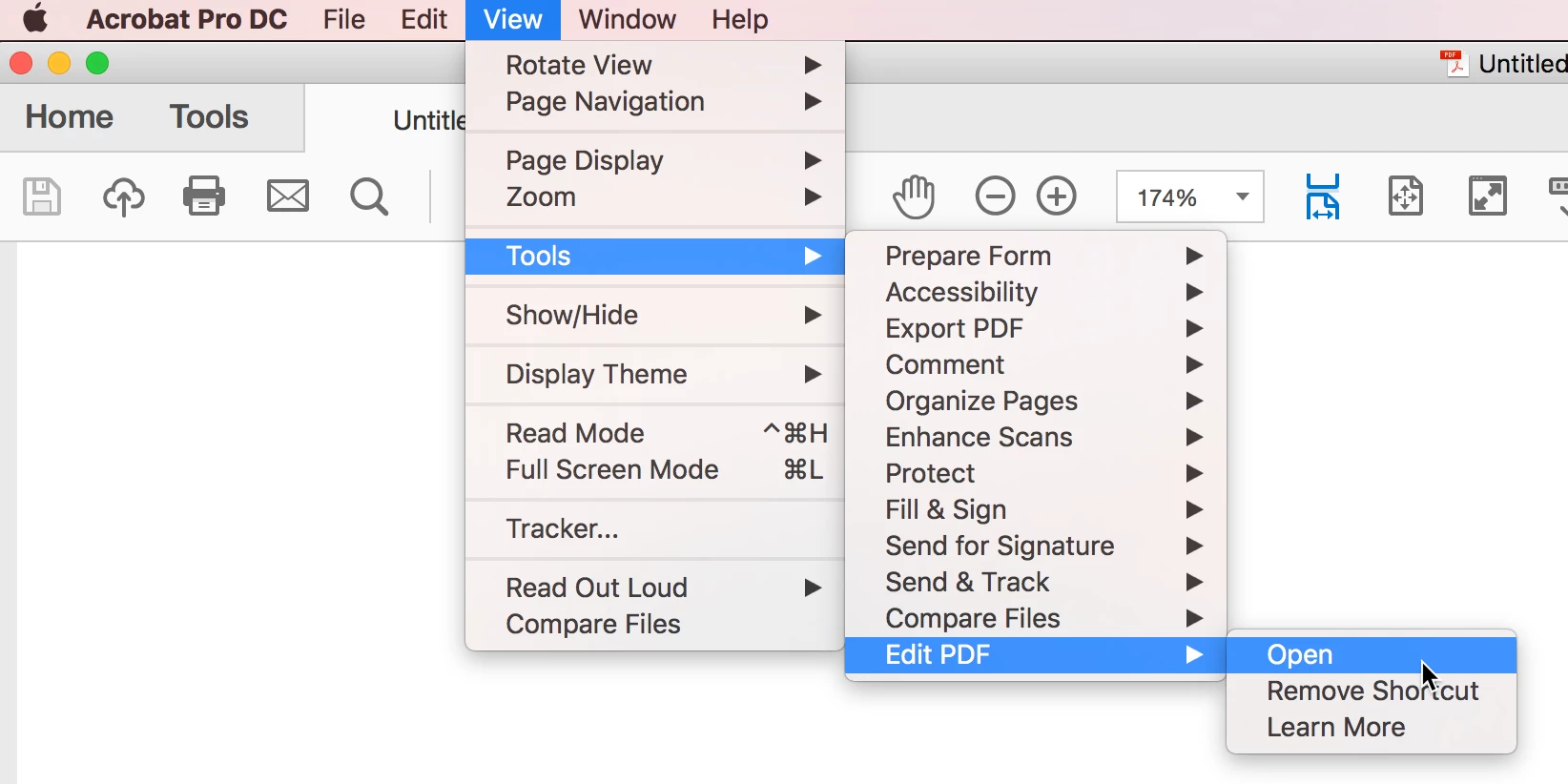Viewport: 1568px width, 784px height.
Task: Open the Acrobat Pro DC application menu
Action: pyautogui.click(x=187, y=19)
